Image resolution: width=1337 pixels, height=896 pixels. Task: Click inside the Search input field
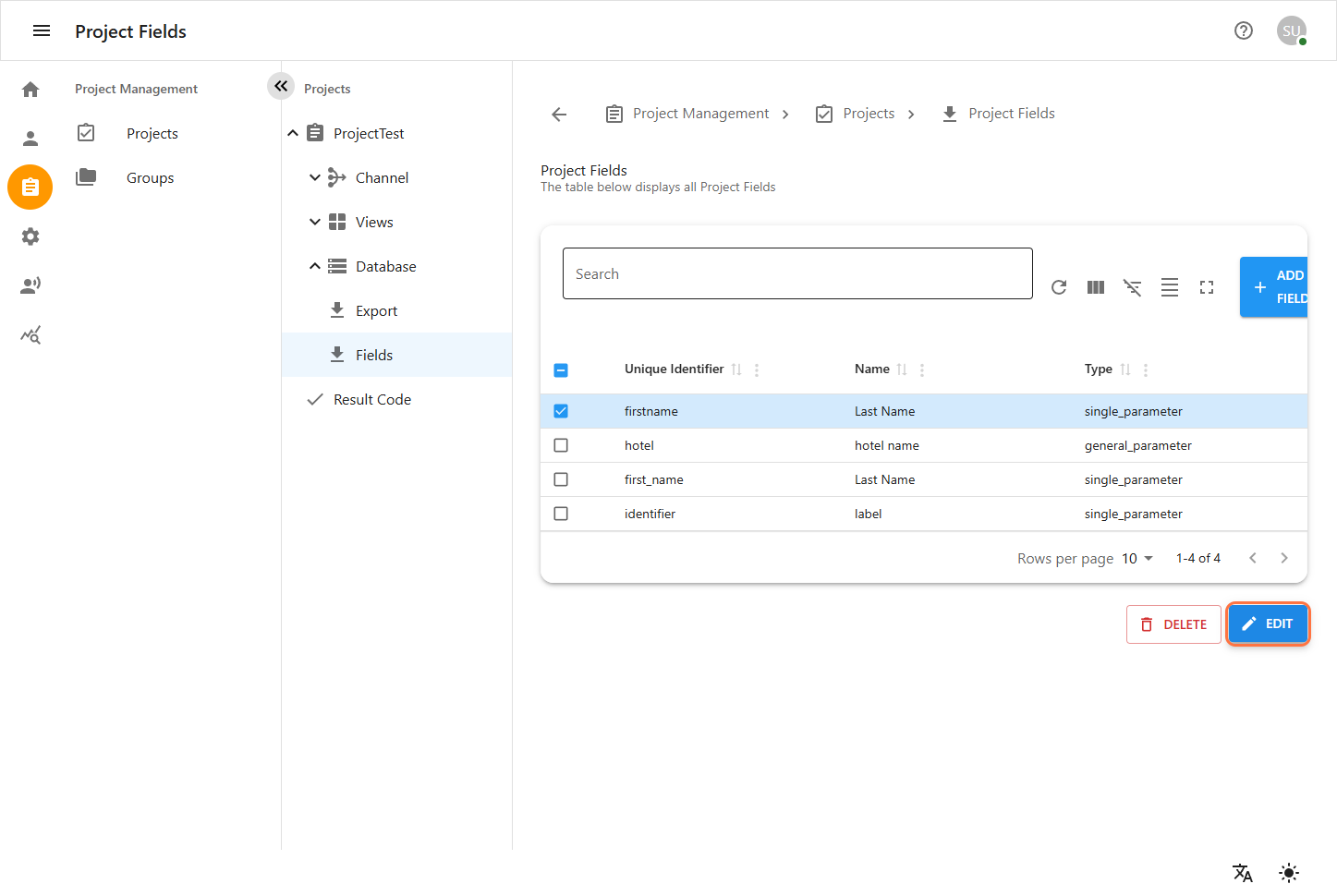click(797, 273)
